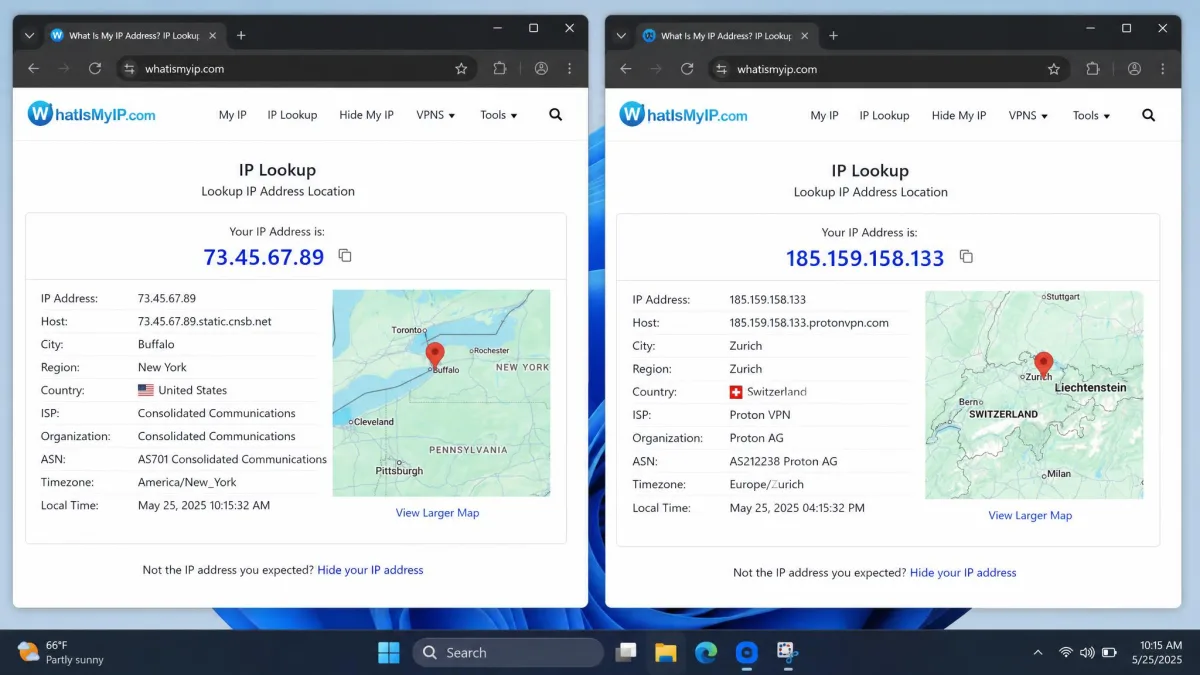
Task: Open extensions puzzle icon in right window
Action: click(1093, 69)
